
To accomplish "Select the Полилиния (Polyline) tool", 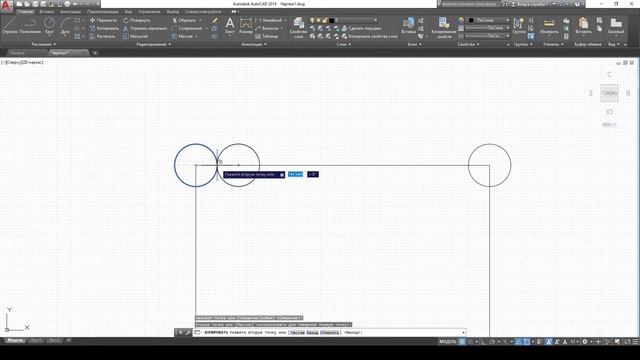I will click(x=30, y=25).
